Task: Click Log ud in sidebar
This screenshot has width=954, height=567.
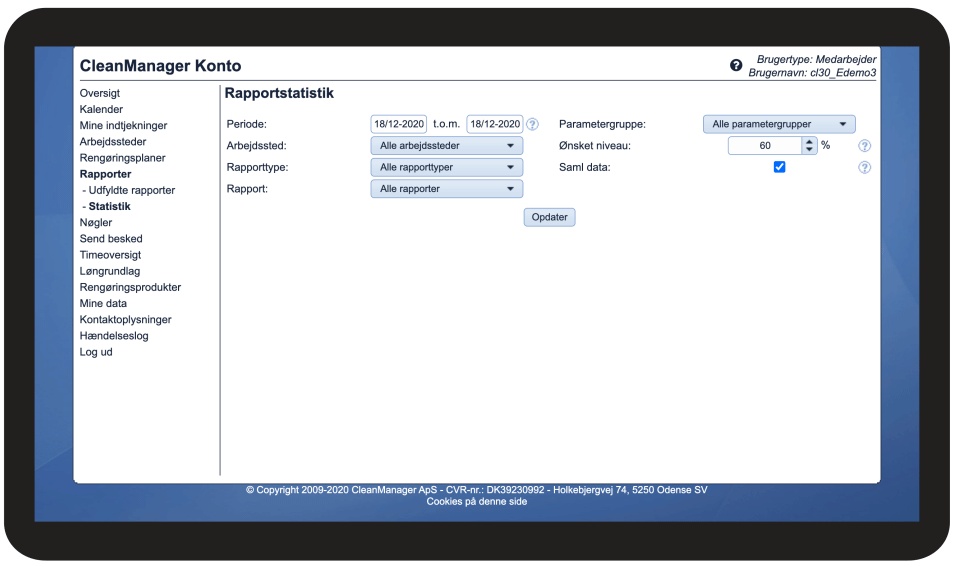Action: 96,352
